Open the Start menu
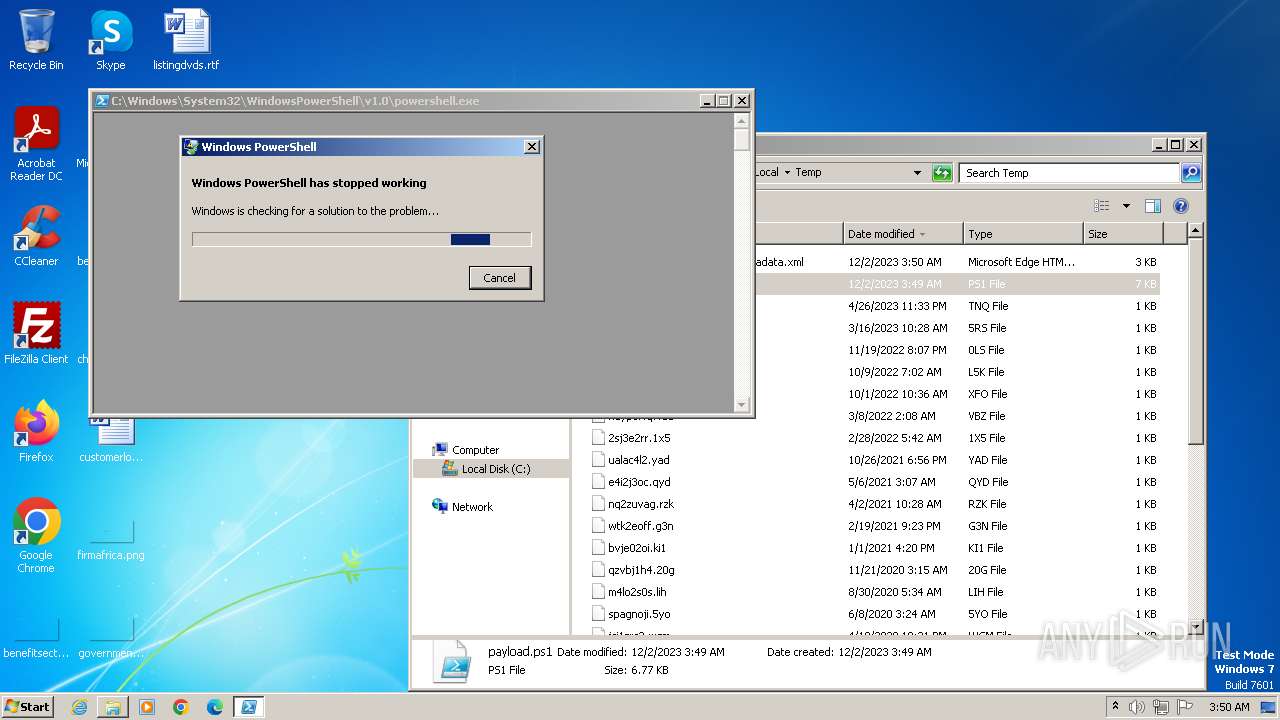The image size is (1280, 720). pyautogui.click(x=28, y=707)
